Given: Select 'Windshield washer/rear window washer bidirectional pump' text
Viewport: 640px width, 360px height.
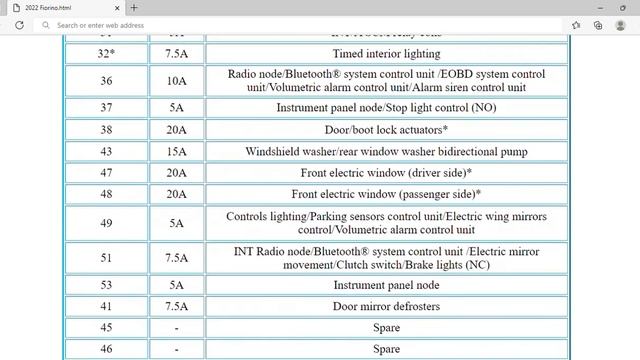Looking at the screenshot, I should 387,151.
